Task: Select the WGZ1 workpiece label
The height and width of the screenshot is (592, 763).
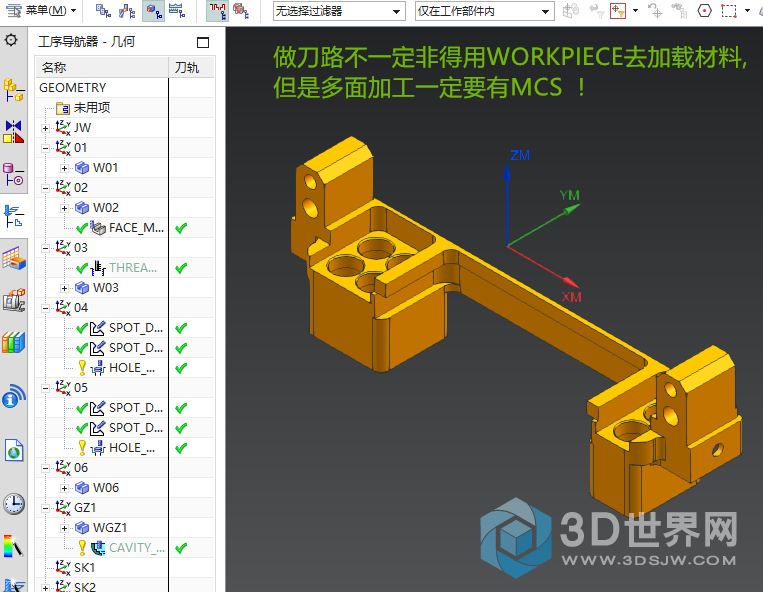Action: (x=110, y=528)
